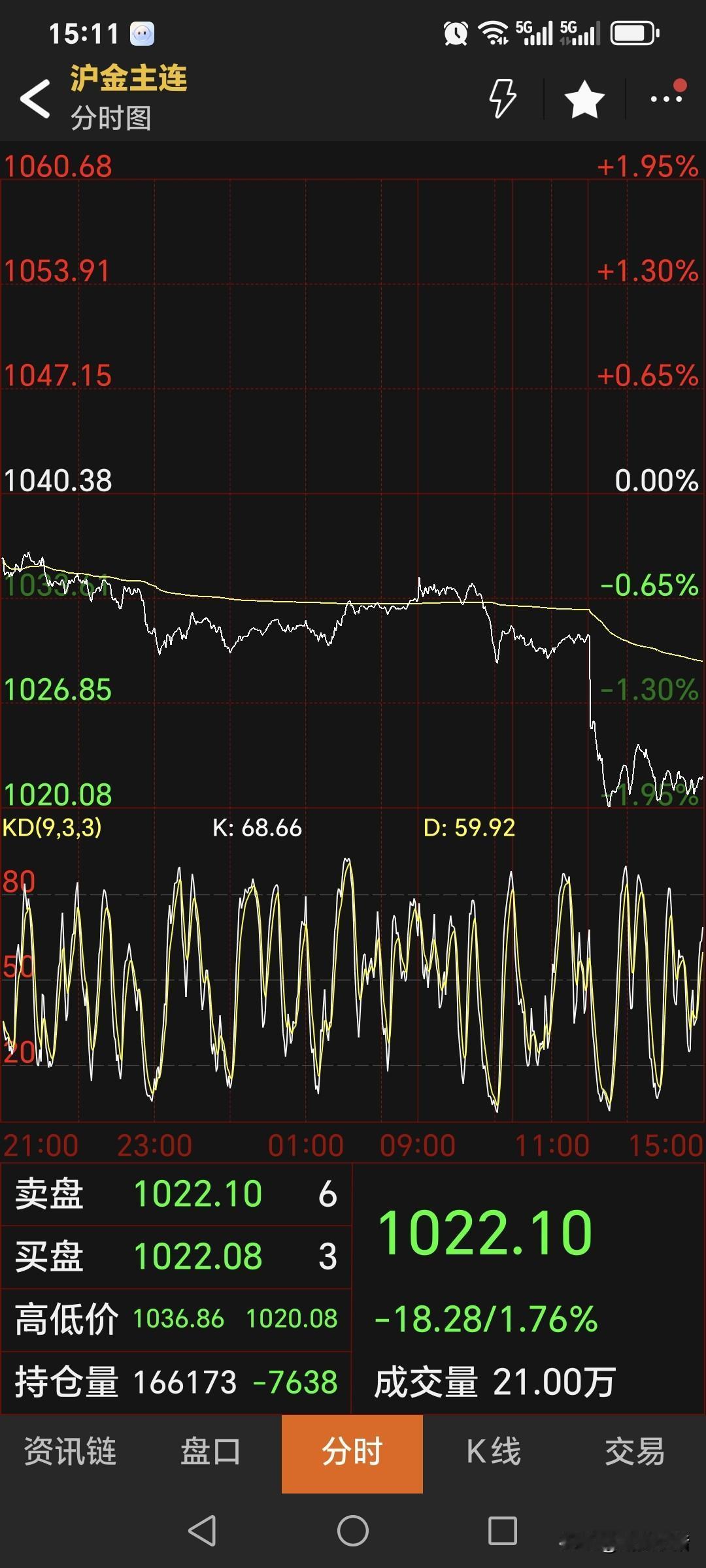
Task: Tap the 买盘 price 1022.08 row
Action: 176,1256
